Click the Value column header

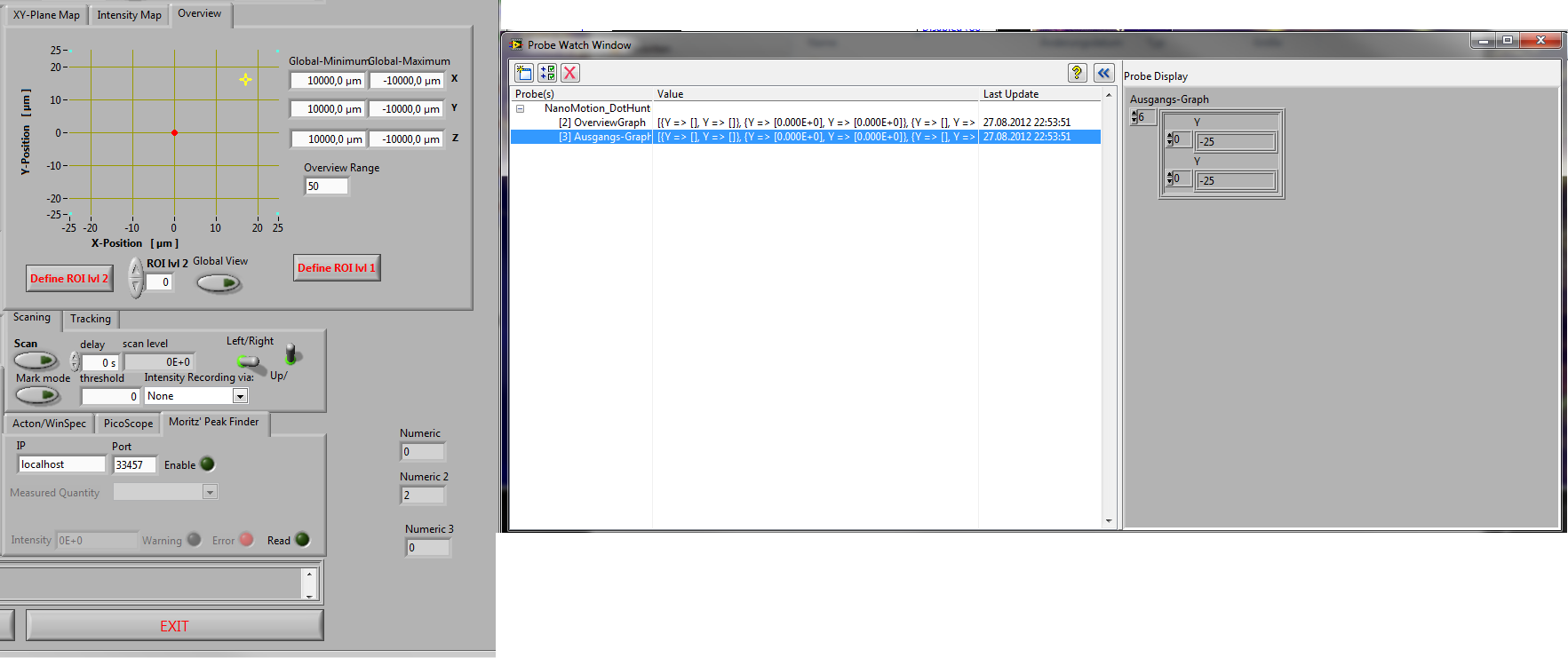tap(816, 94)
